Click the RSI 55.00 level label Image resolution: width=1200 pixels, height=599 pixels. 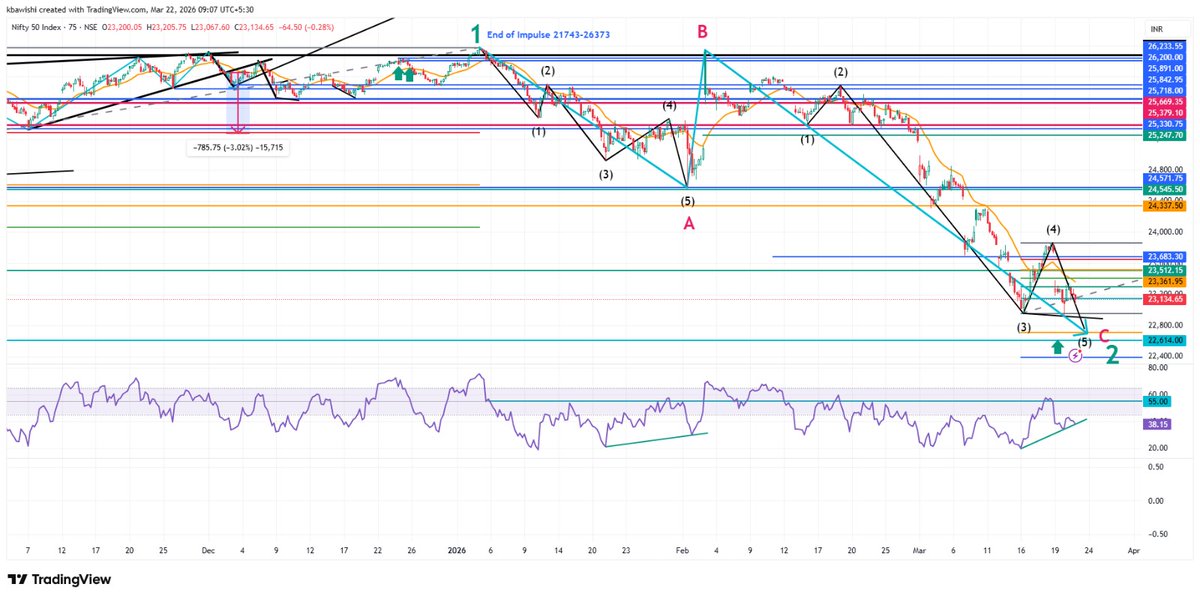[1158, 401]
